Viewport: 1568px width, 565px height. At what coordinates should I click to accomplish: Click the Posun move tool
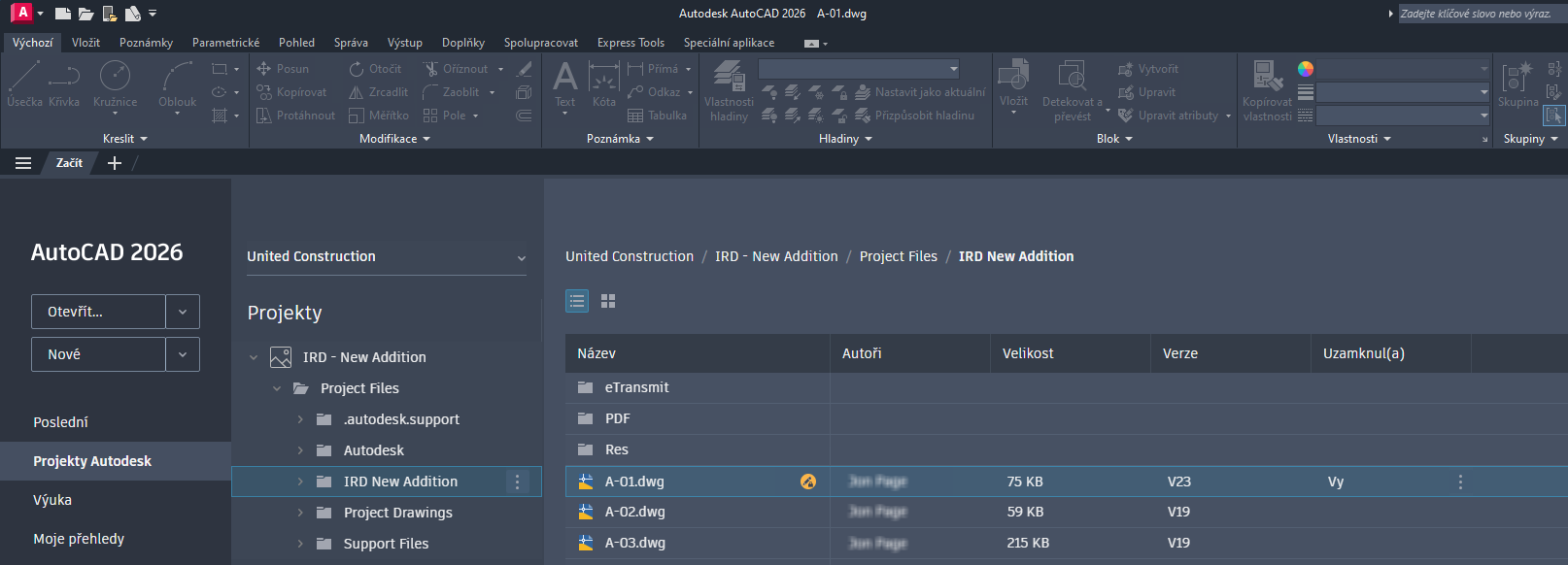[x=283, y=69]
